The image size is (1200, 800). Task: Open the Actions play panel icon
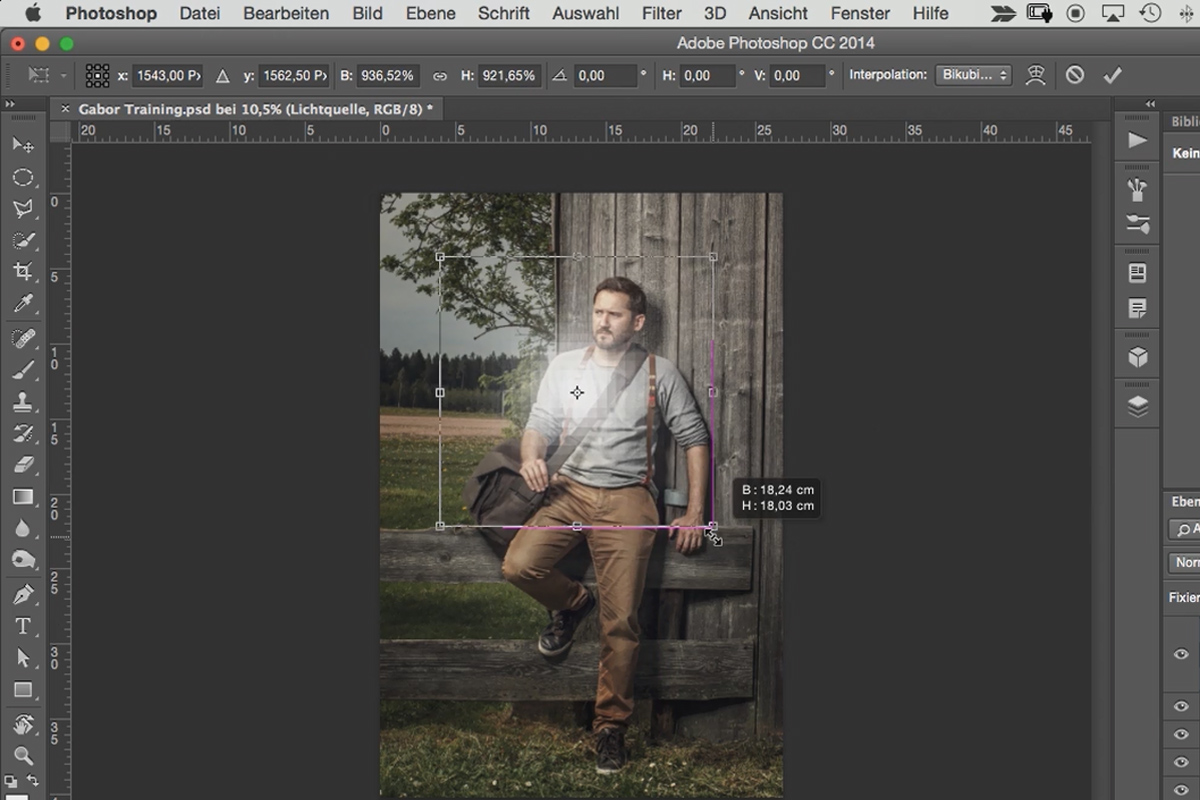tap(1137, 141)
